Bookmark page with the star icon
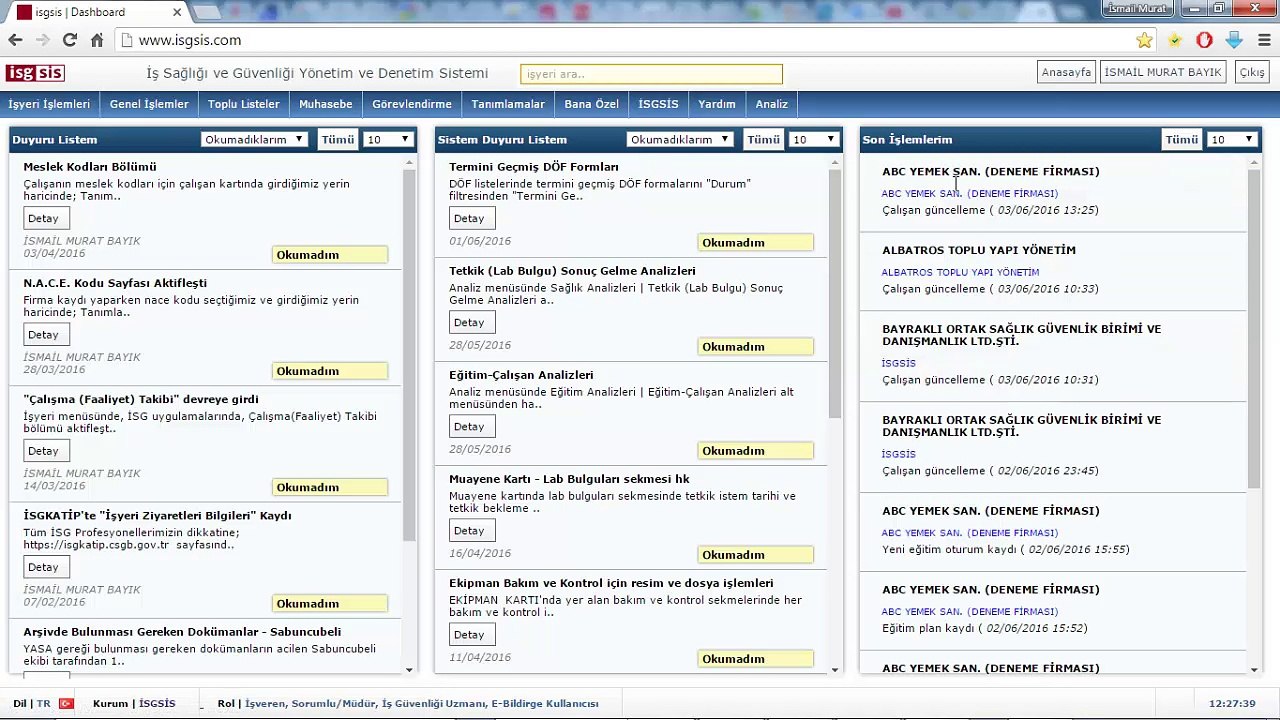 point(1144,40)
